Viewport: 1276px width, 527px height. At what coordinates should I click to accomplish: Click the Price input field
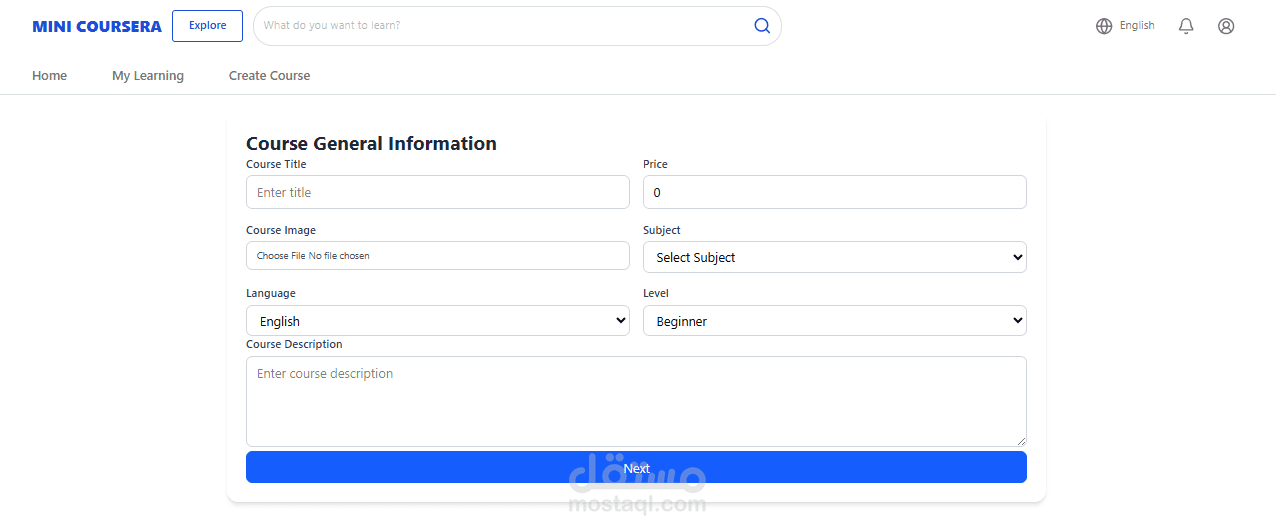tap(835, 192)
